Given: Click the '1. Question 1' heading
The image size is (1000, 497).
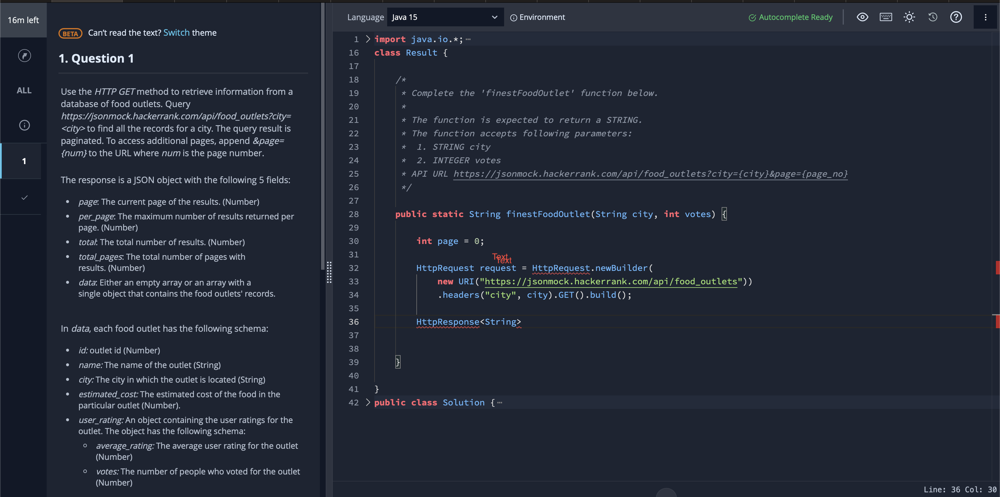Looking at the screenshot, I should 96,59.
